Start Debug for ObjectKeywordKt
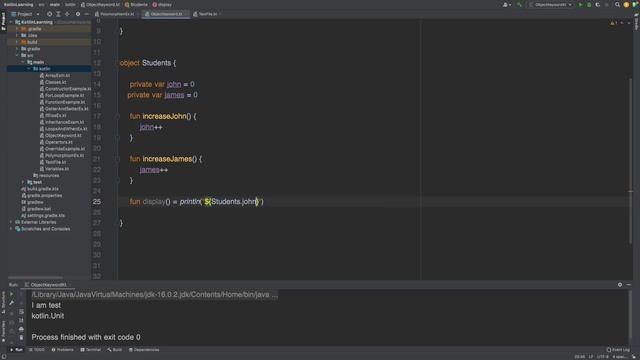 (x=589, y=5)
